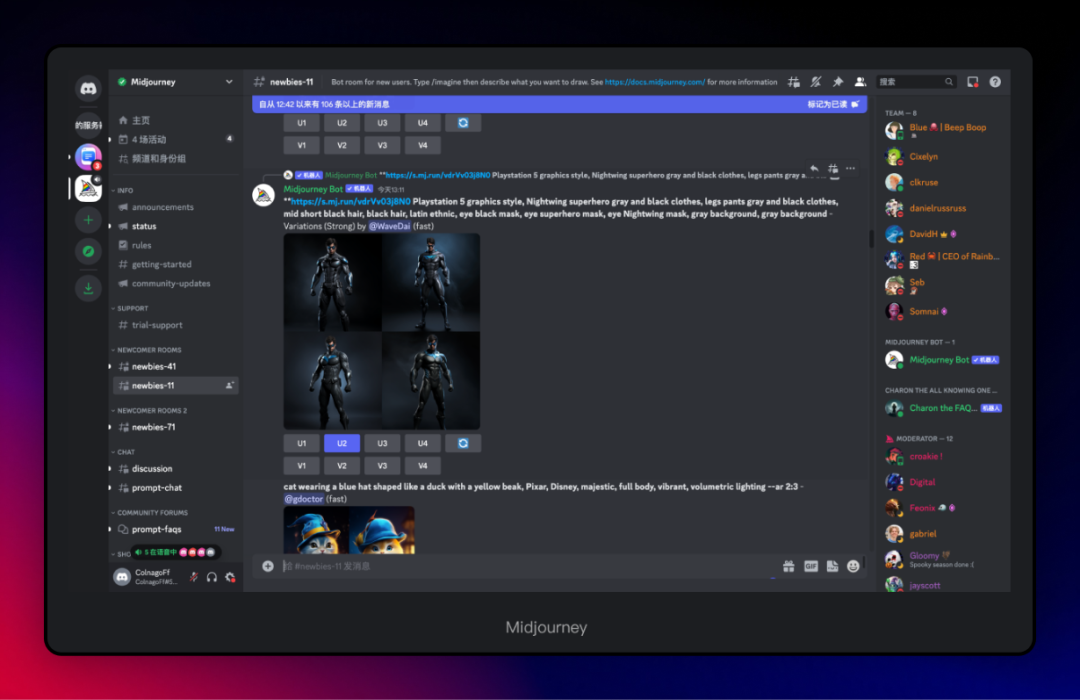Screen dimensions: 1080x700
Task: Click the newbies-11 message input field
Action: (527, 566)
